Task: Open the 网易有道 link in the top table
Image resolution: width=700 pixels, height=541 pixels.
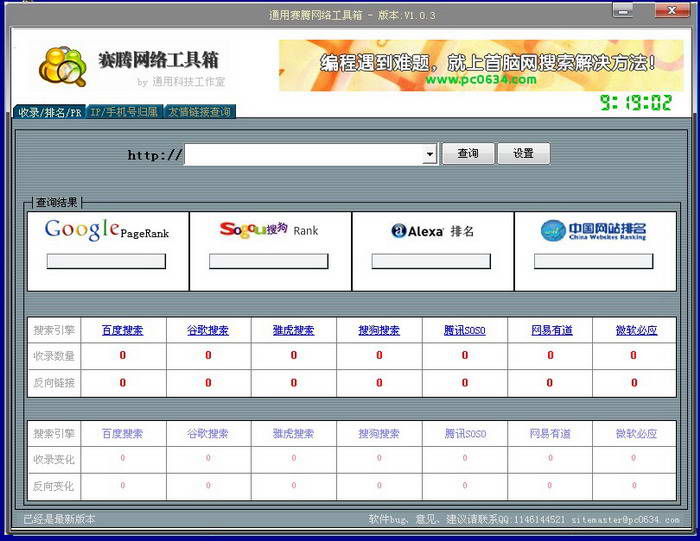Action: click(x=552, y=330)
